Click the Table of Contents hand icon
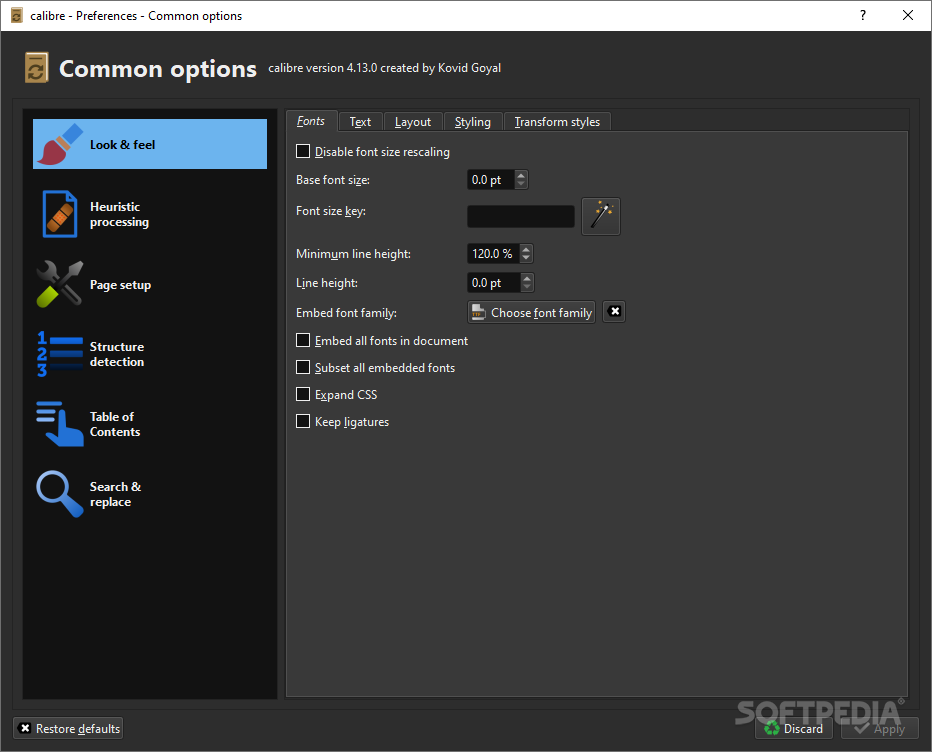The height and width of the screenshot is (752, 932). point(59,424)
